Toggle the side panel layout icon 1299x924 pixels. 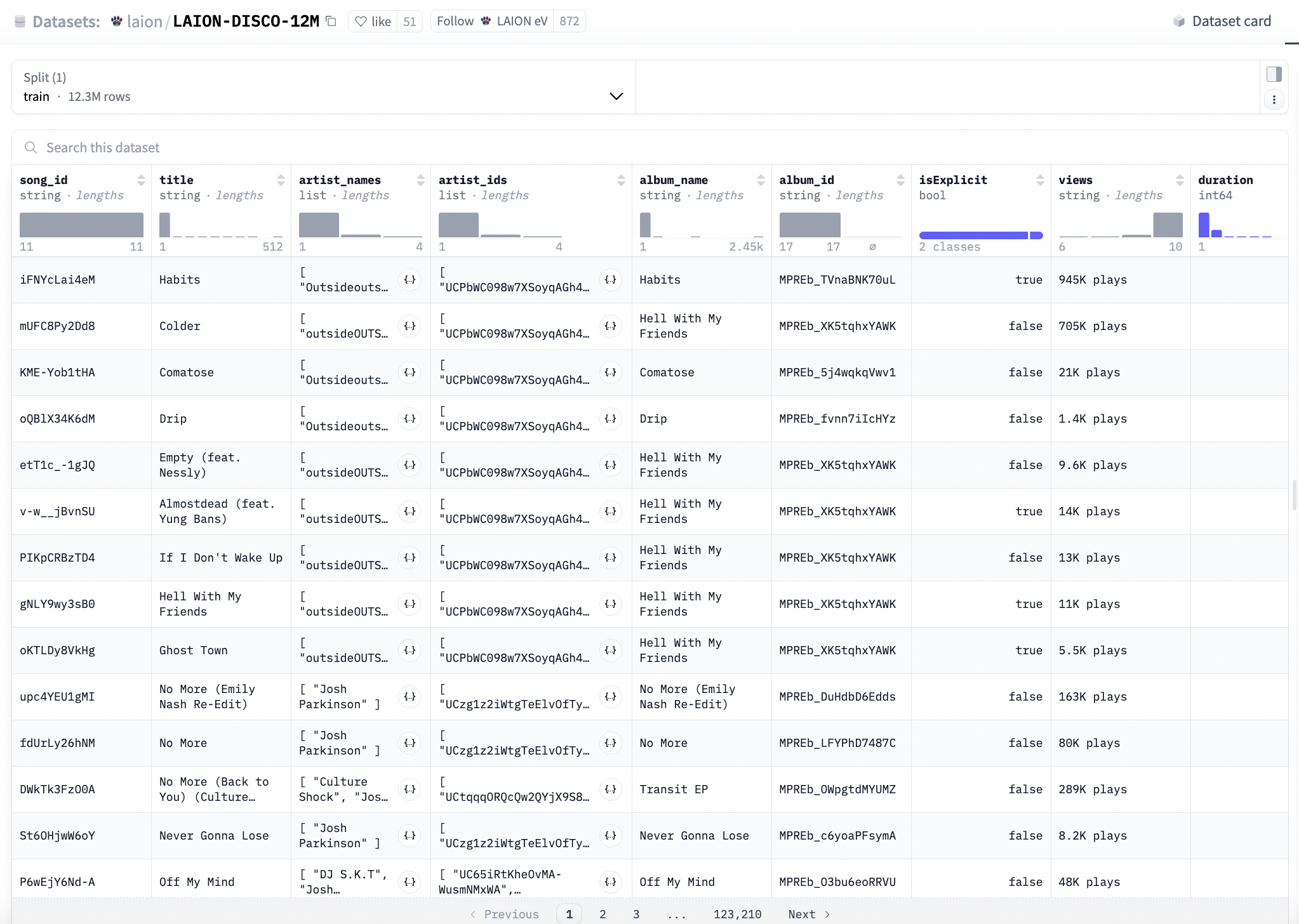1274,74
